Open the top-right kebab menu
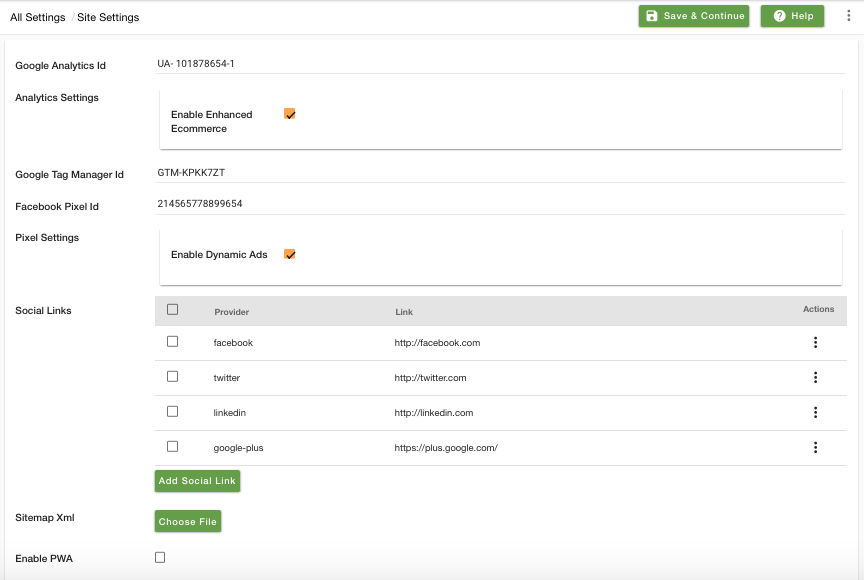This screenshot has height=580, width=864. pyautogui.click(x=848, y=16)
